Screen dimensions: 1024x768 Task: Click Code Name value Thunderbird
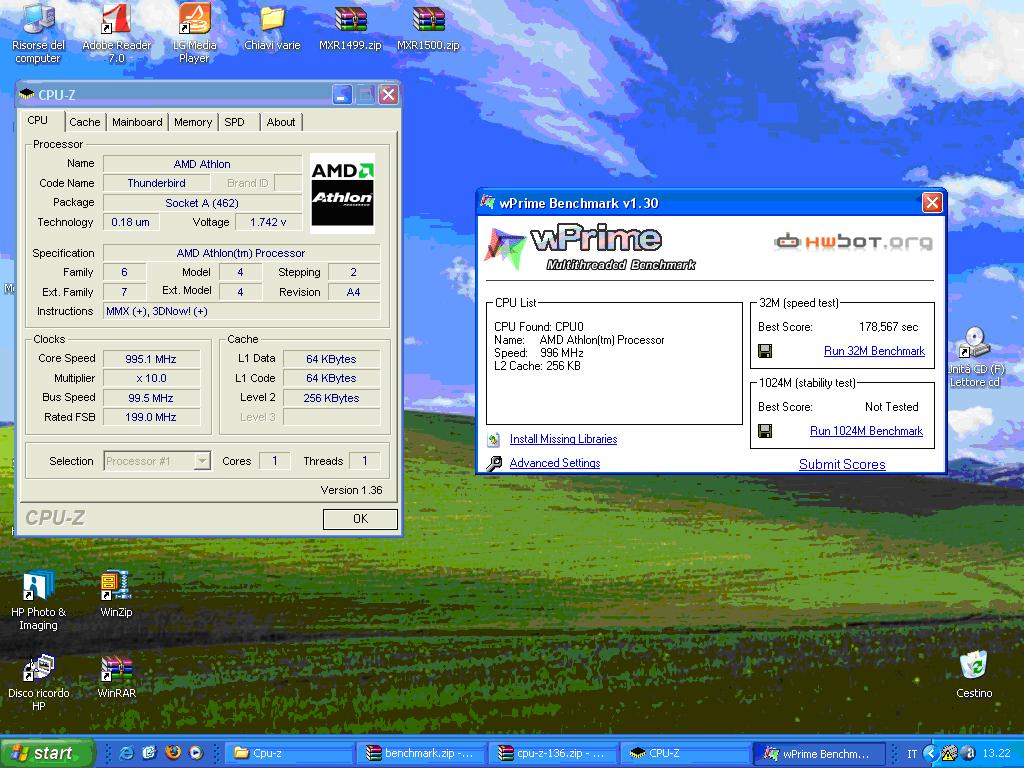[x=157, y=184]
